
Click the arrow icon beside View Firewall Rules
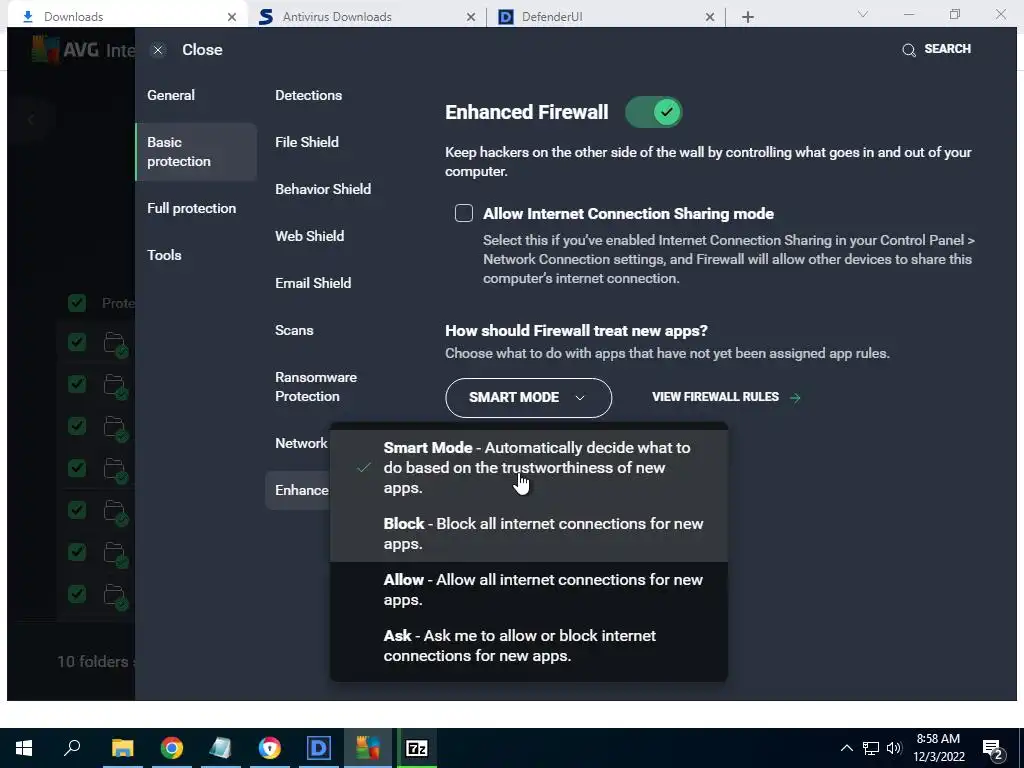tap(795, 397)
